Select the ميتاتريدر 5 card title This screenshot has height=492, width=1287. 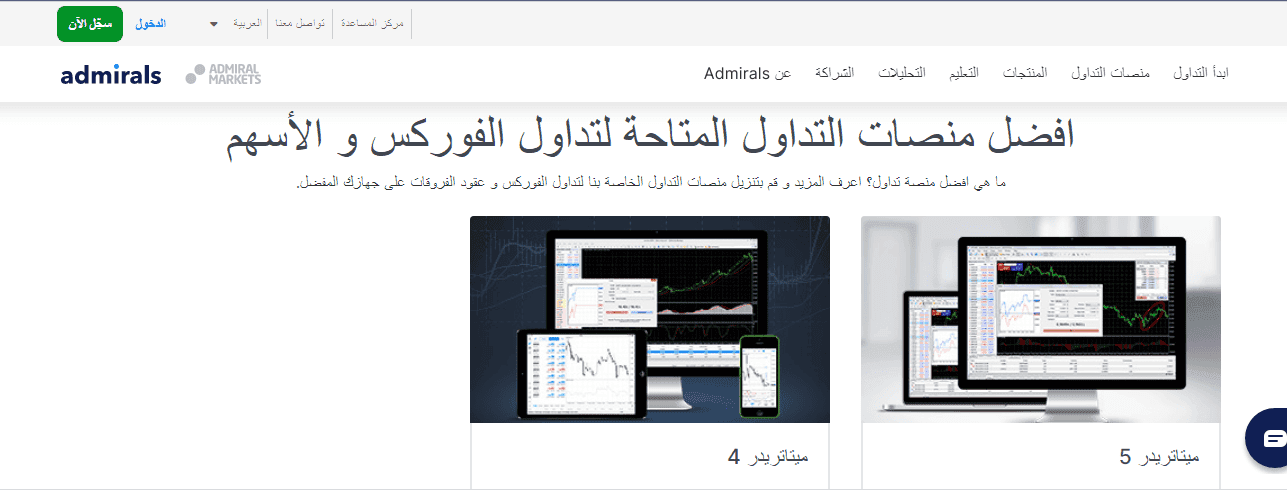(1159, 458)
